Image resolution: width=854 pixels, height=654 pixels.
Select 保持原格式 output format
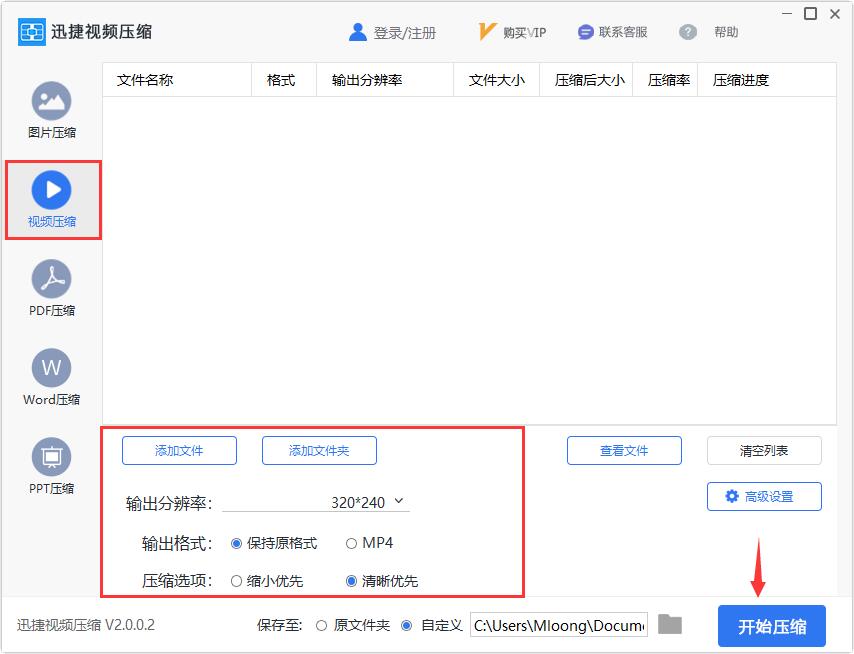pyautogui.click(x=274, y=543)
